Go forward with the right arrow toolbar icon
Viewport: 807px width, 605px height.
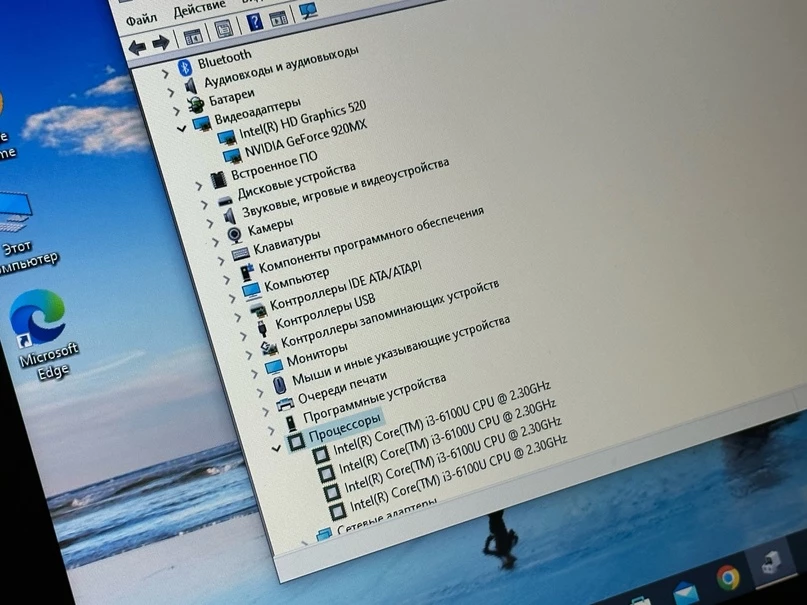pos(161,43)
